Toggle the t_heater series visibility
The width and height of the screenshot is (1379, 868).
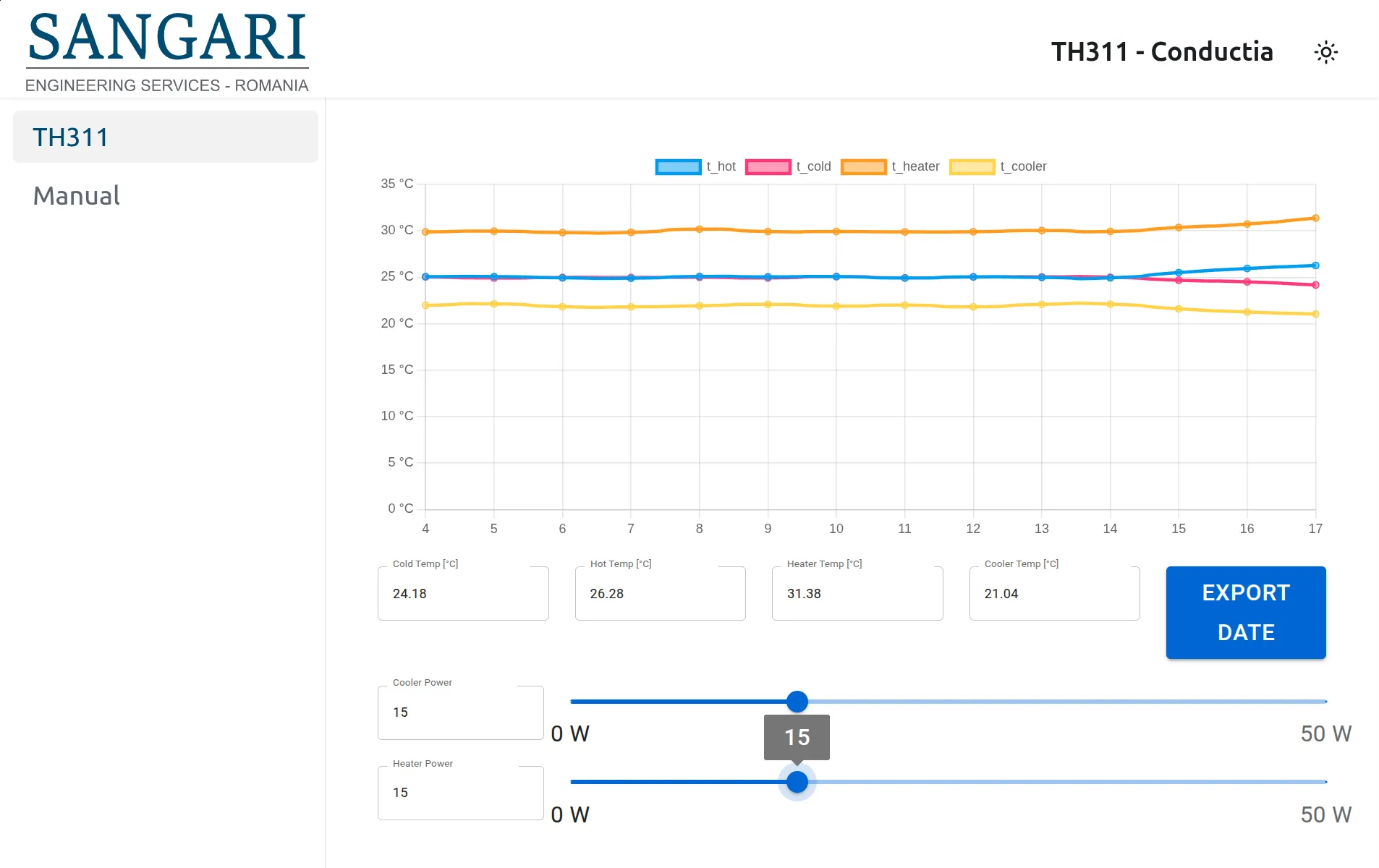tap(915, 166)
